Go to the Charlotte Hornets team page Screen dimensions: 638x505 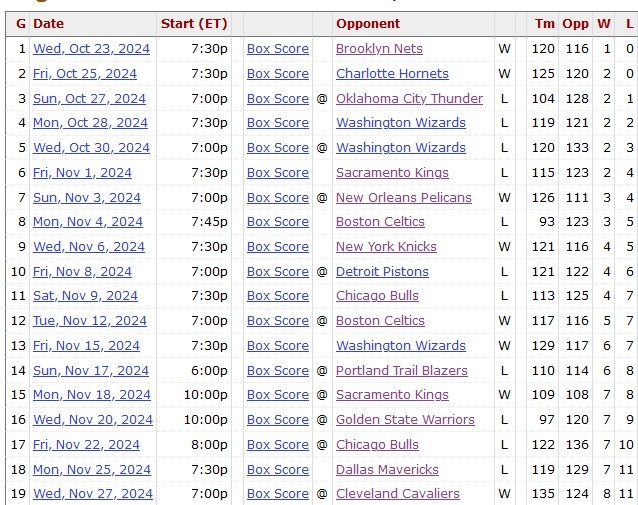click(x=392, y=74)
